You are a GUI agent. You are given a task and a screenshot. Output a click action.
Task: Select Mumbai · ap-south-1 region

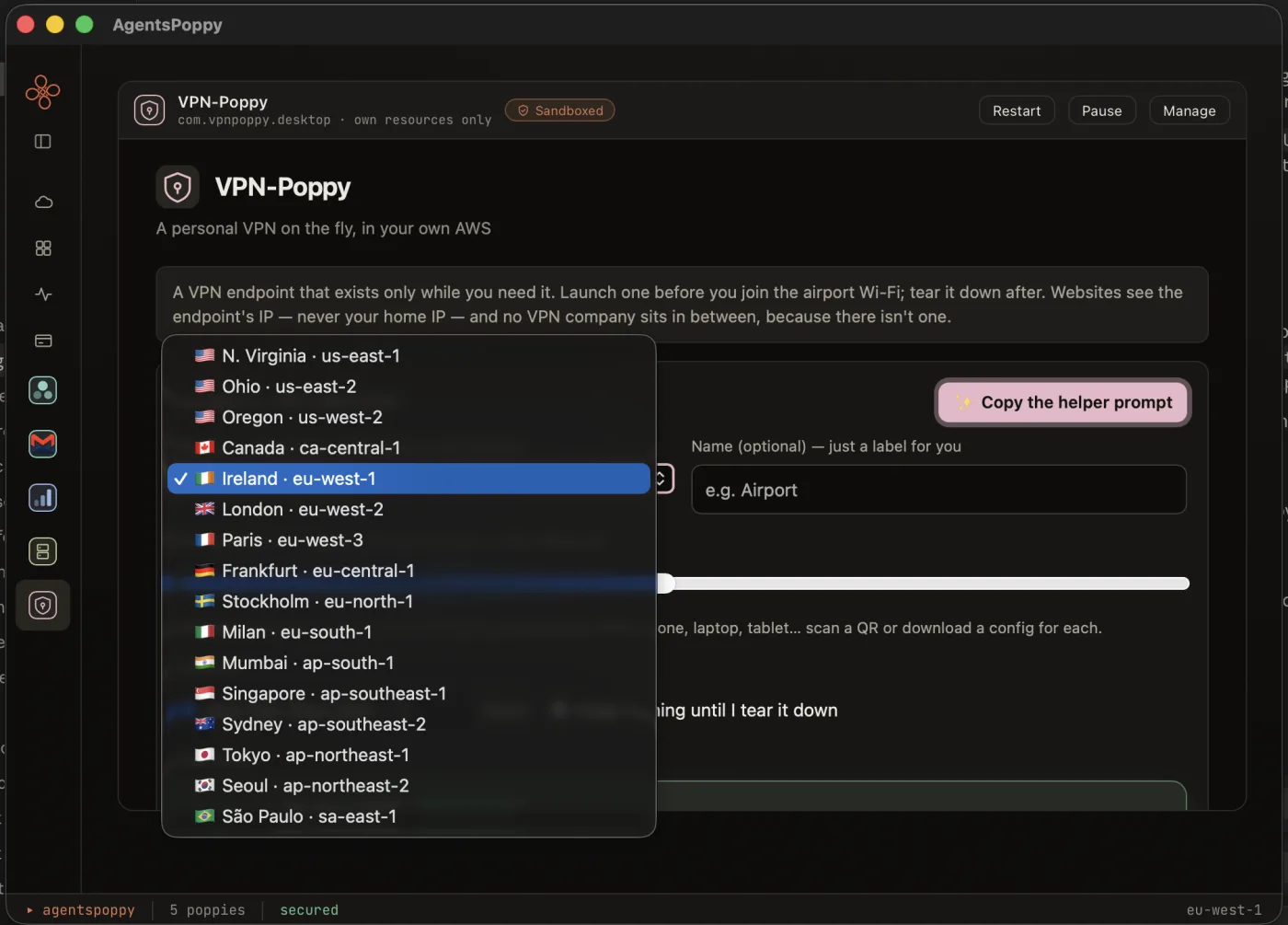tap(408, 663)
